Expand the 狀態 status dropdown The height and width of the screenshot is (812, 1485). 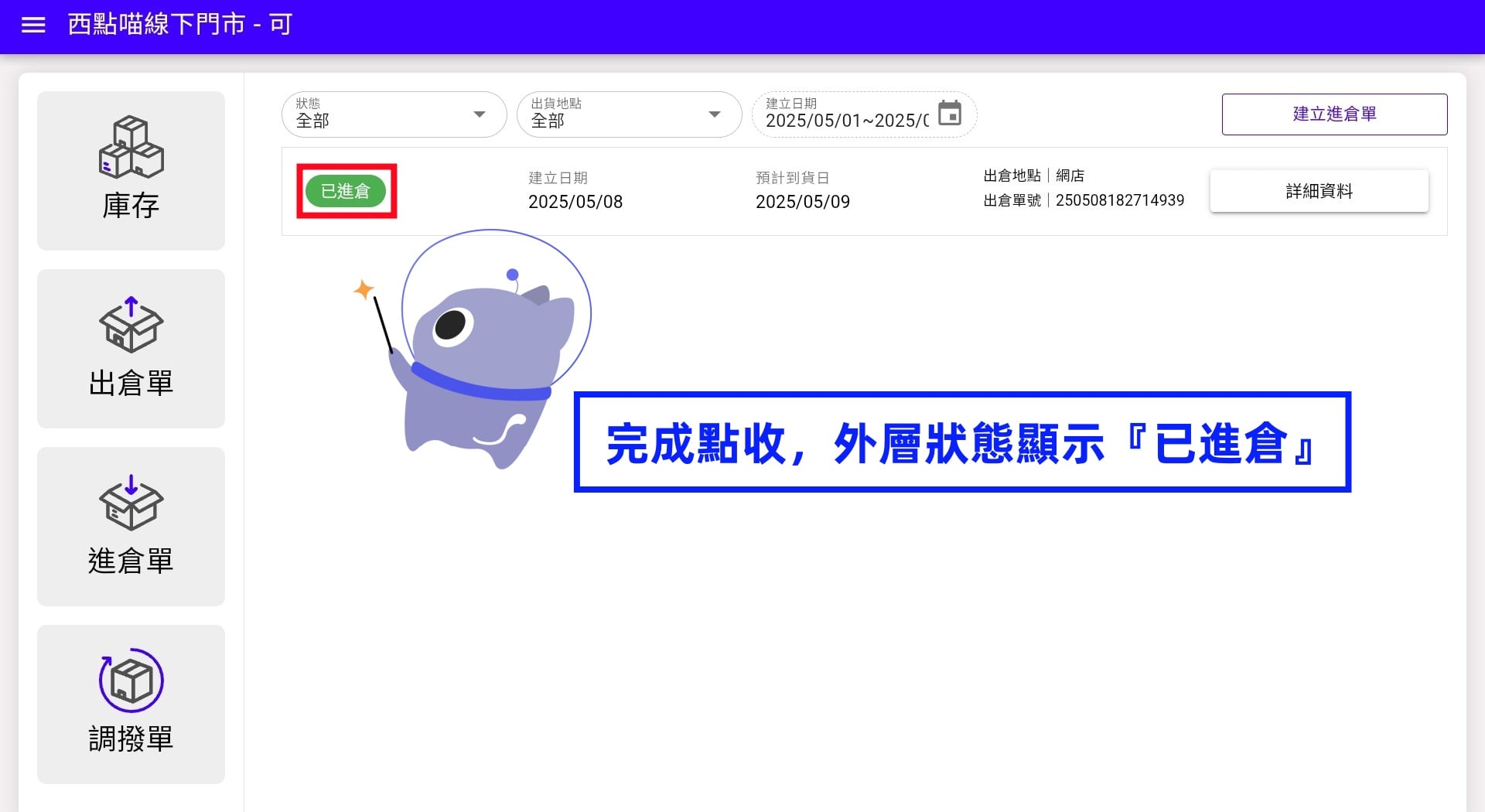pyautogui.click(x=394, y=114)
